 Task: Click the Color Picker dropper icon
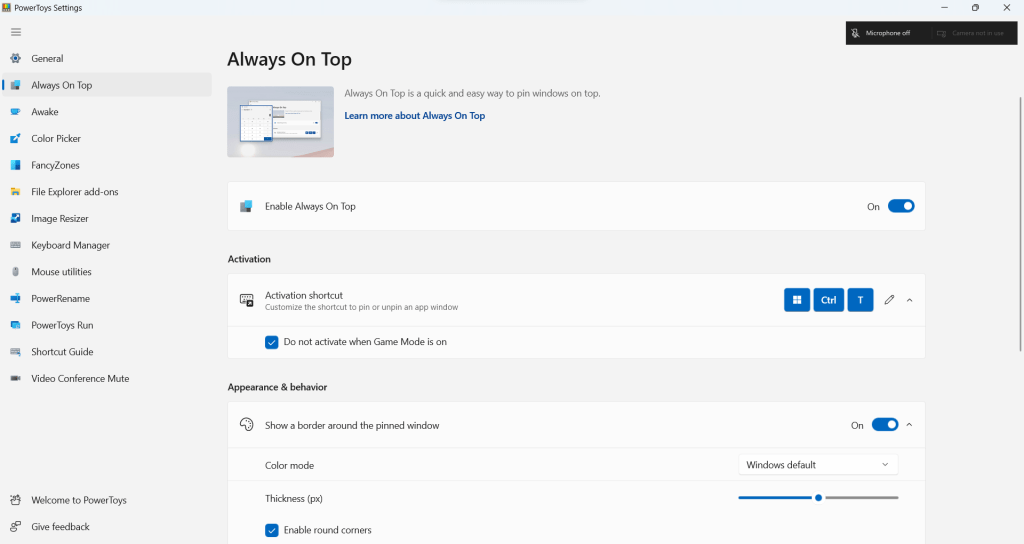click(16, 138)
